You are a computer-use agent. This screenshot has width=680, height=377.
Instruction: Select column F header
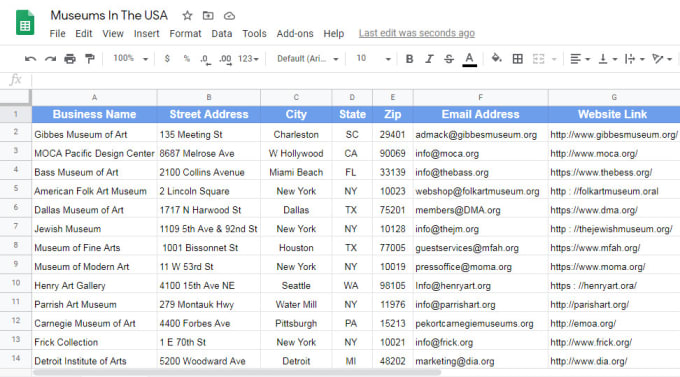click(x=481, y=98)
